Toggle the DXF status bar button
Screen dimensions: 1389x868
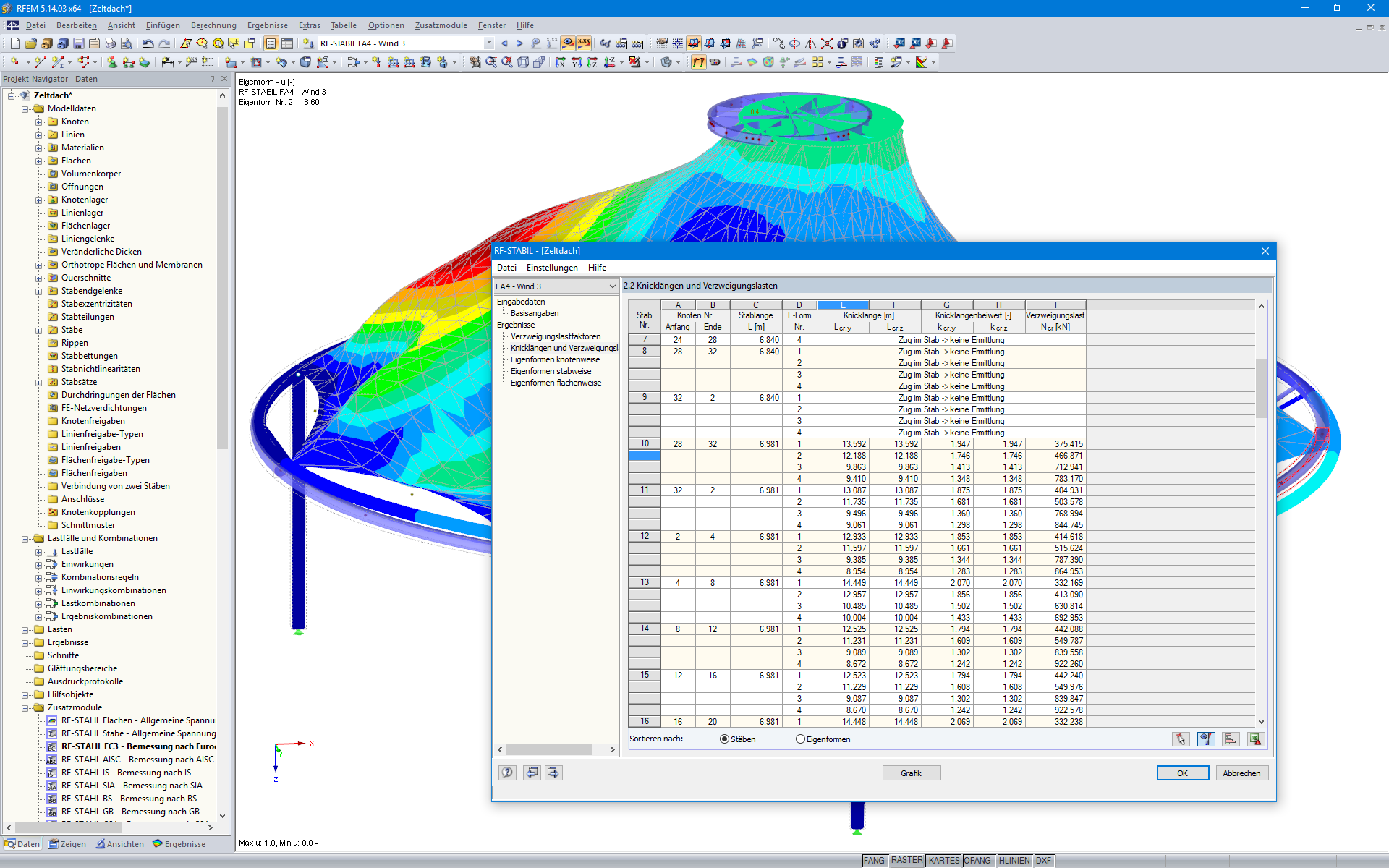tap(1043, 861)
